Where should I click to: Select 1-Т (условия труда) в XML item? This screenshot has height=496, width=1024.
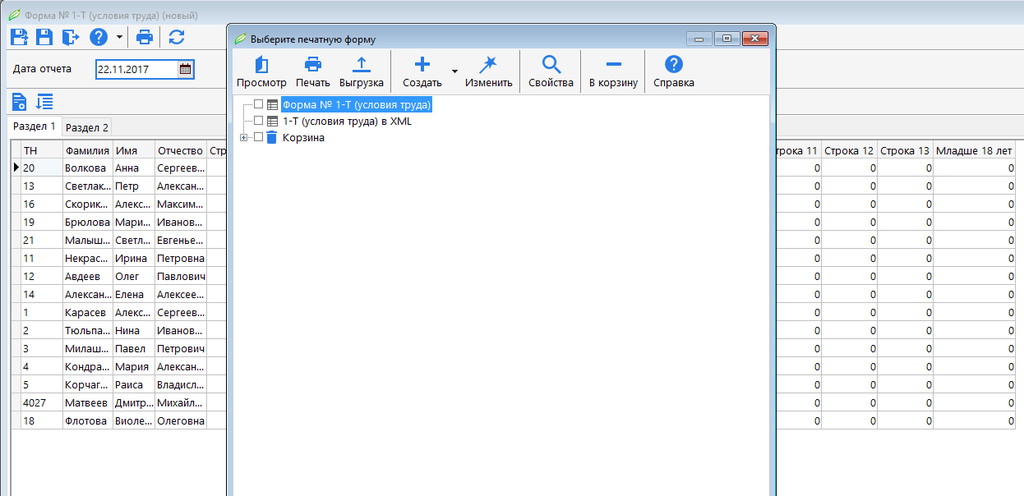[x=347, y=121]
